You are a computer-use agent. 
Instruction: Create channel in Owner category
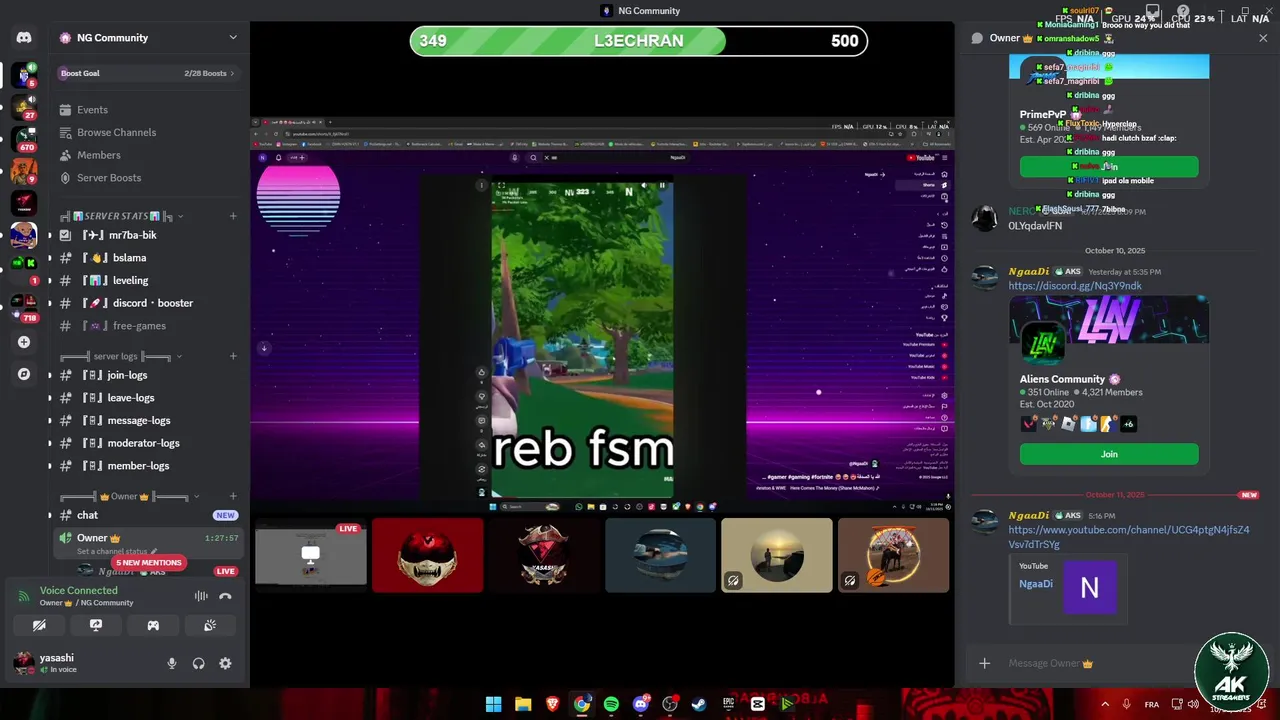233,496
